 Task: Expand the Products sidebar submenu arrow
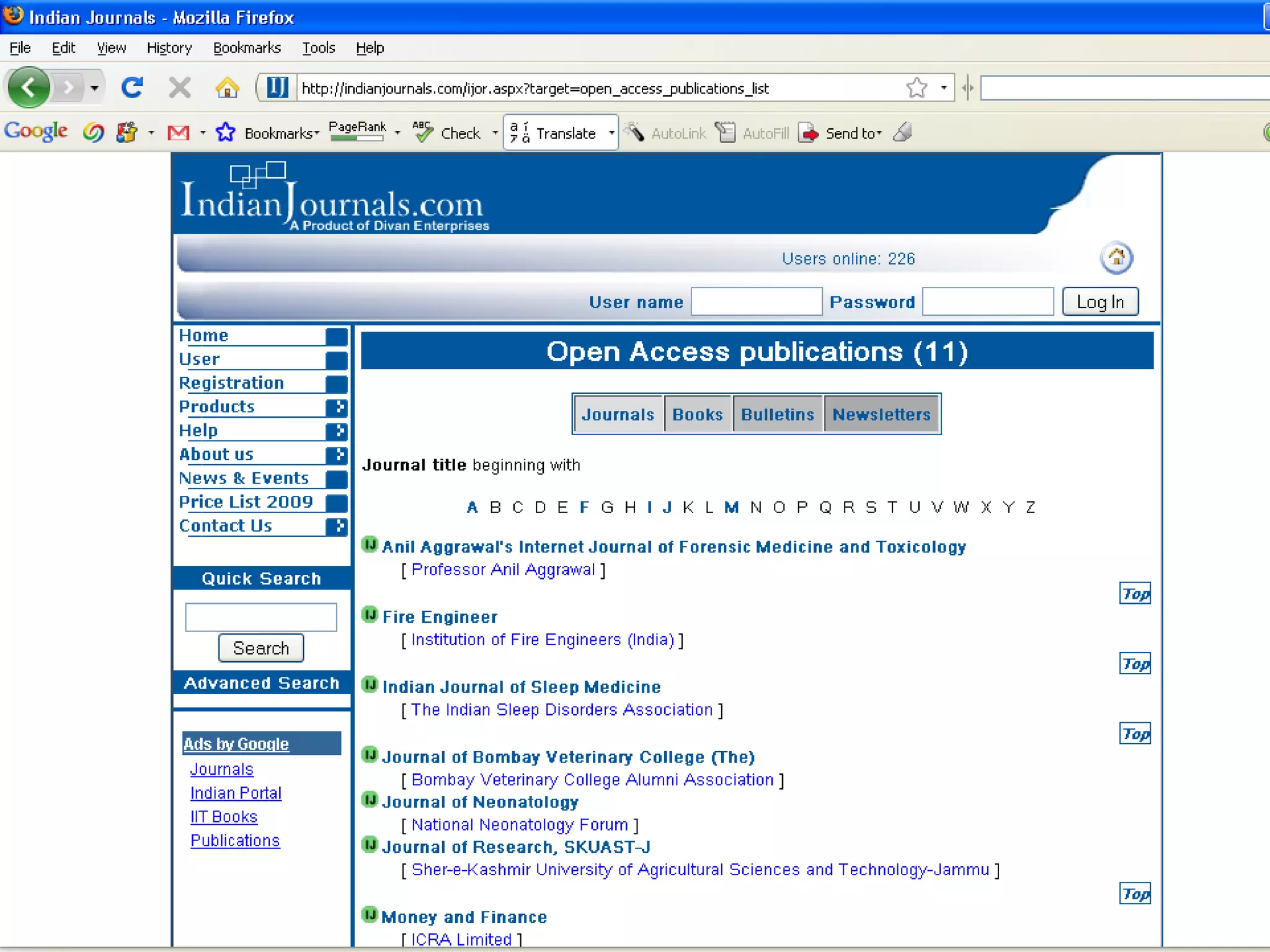tap(337, 407)
